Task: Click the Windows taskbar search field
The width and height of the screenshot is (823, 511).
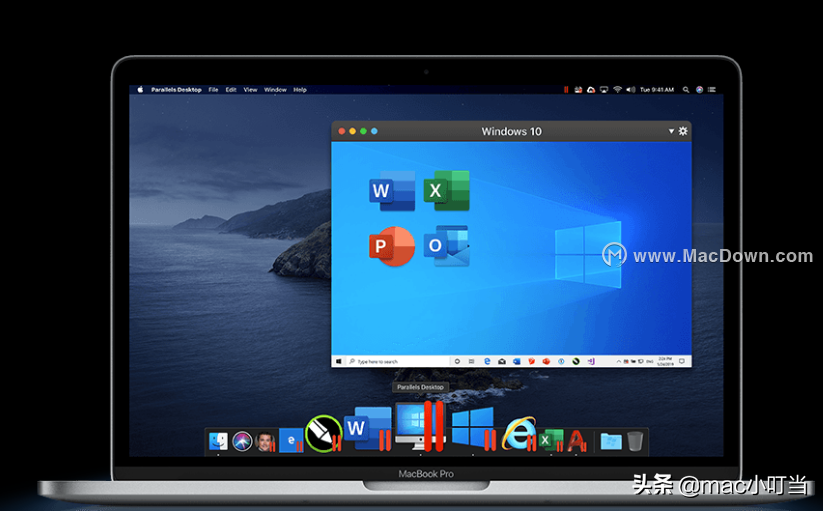Action: tap(398, 361)
